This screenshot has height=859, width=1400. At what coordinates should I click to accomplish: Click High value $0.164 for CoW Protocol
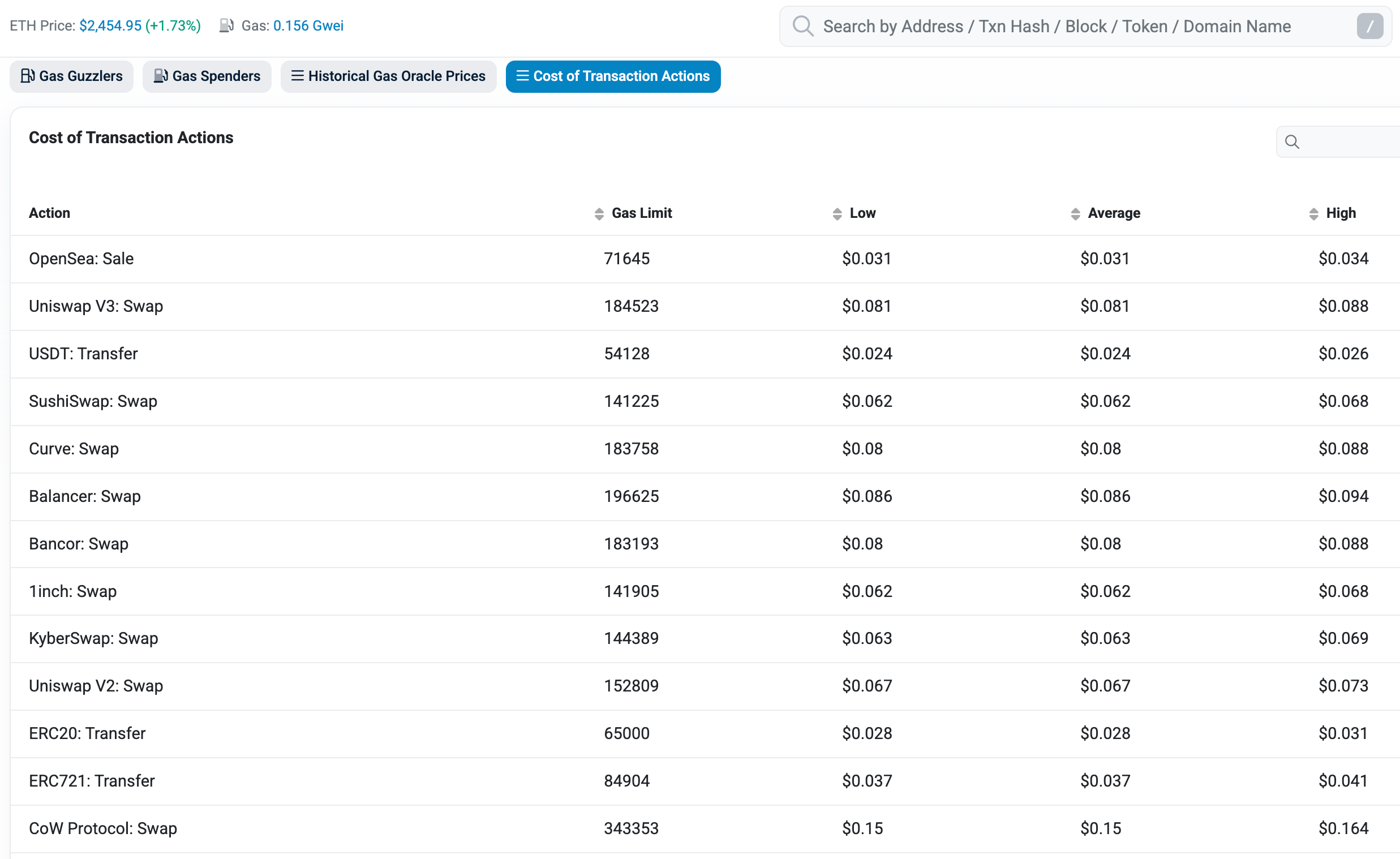coord(1343,828)
